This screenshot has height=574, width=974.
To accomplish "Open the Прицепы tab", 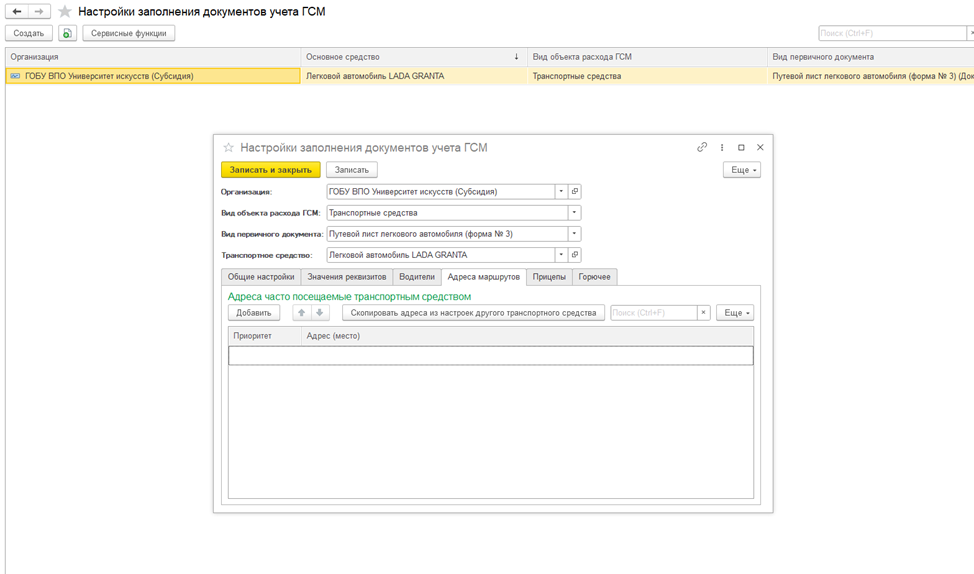I will pos(549,277).
